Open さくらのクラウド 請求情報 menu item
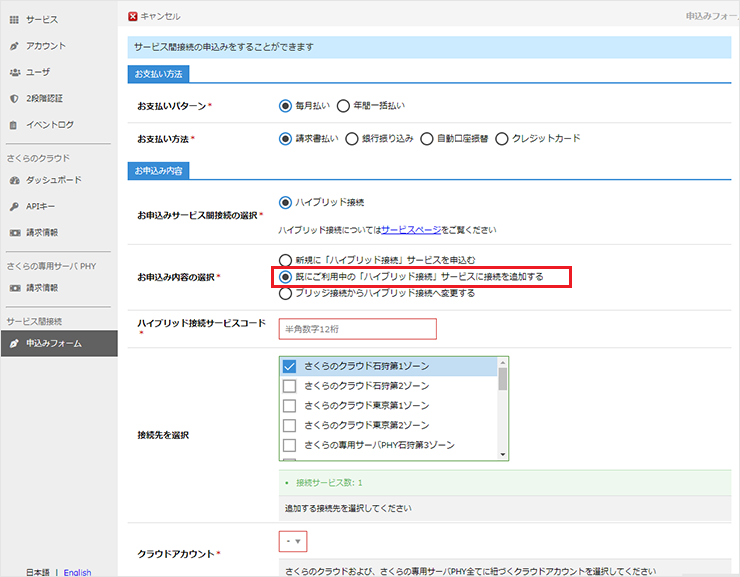740x577 pixels. pyautogui.click(x=42, y=232)
